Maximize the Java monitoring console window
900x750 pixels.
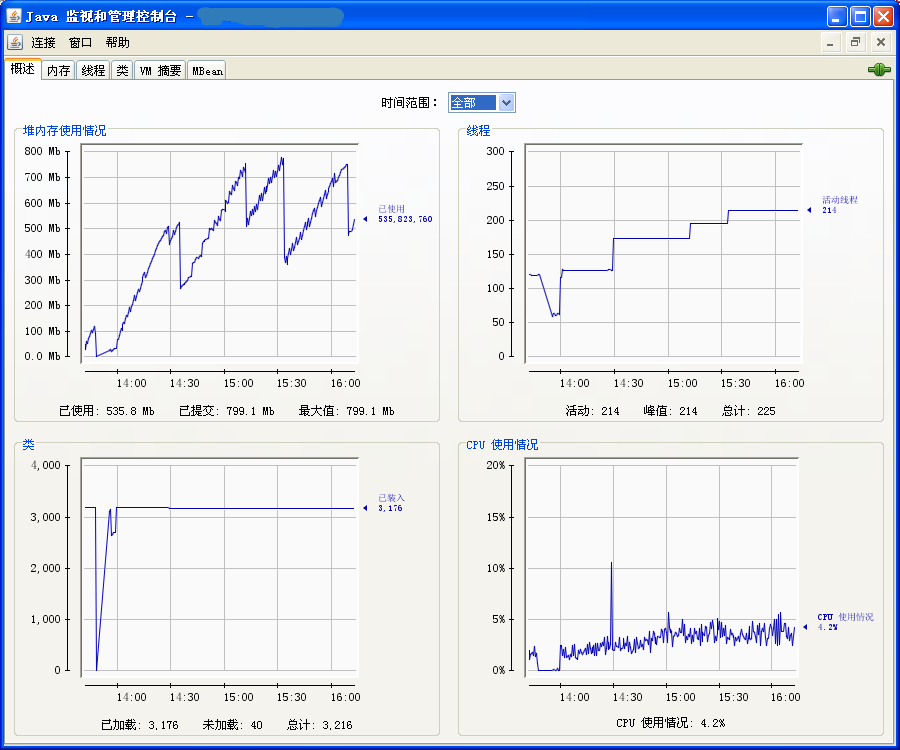pyautogui.click(x=860, y=17)
